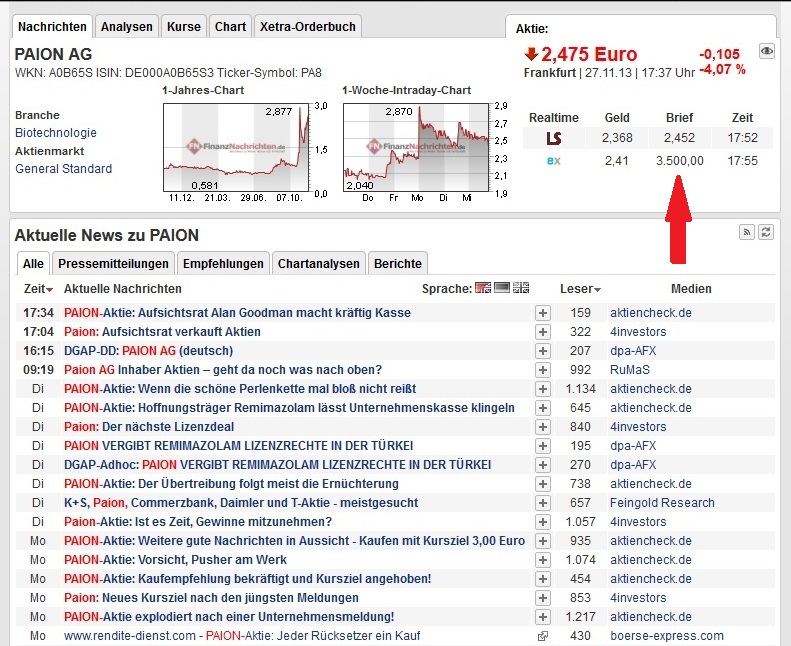
Task: Click RuMaS media source
Action: (x=630, y=370)
